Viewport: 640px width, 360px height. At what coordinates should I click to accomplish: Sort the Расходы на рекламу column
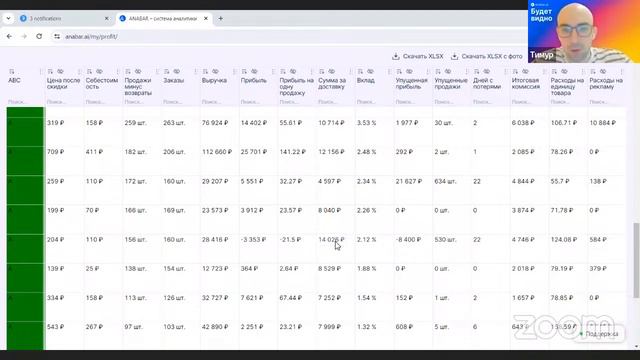(593, 72)
